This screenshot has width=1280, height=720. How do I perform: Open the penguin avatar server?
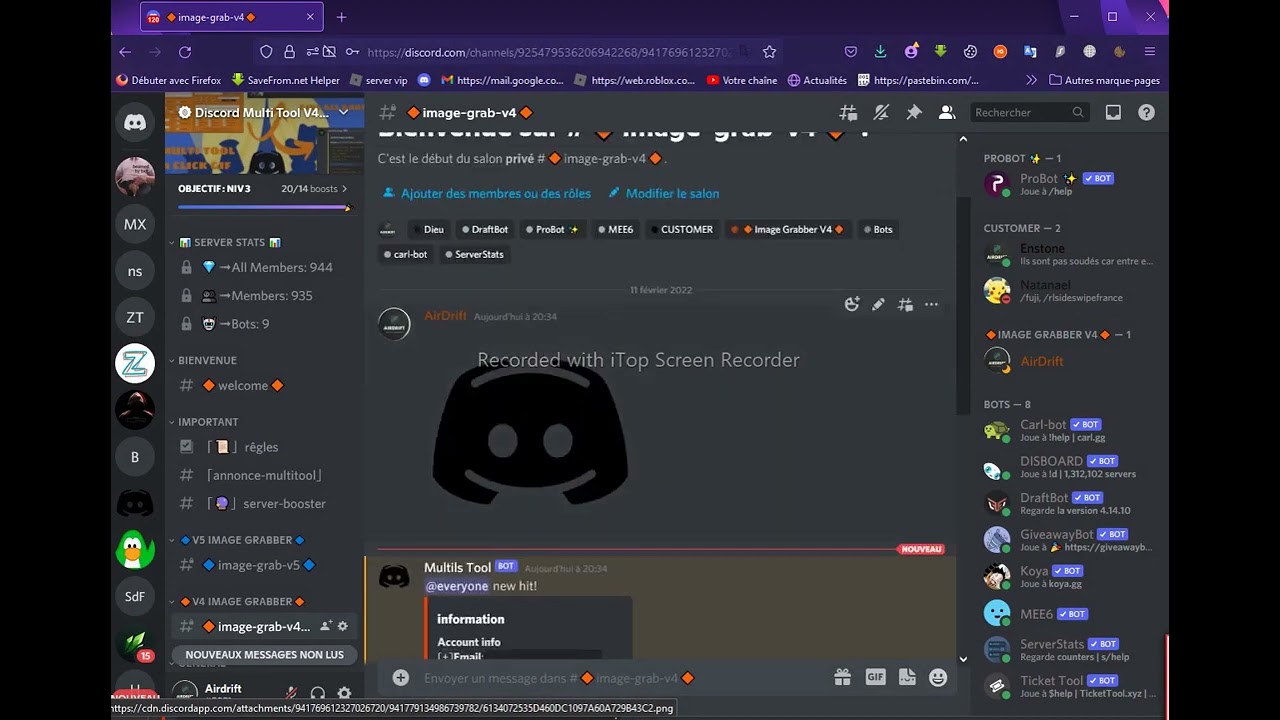[x=135, y=549]
